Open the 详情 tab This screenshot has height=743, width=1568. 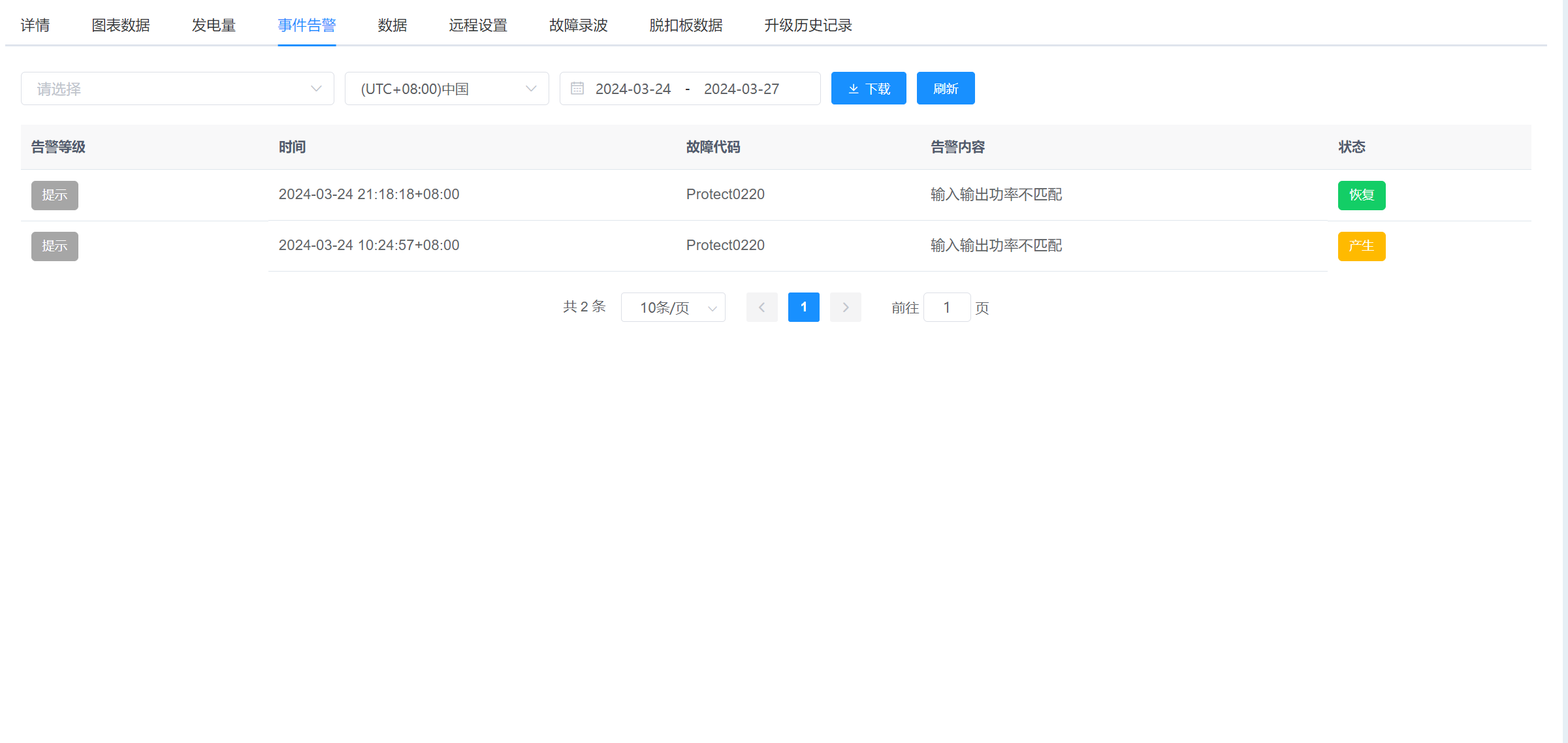click(35, 25)
